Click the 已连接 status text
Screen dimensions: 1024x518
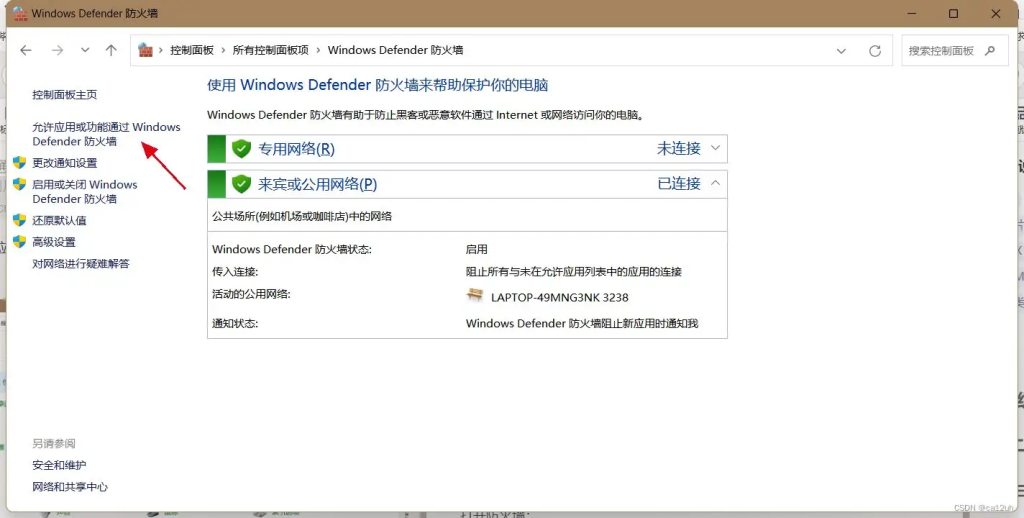[x=679, y=184]
